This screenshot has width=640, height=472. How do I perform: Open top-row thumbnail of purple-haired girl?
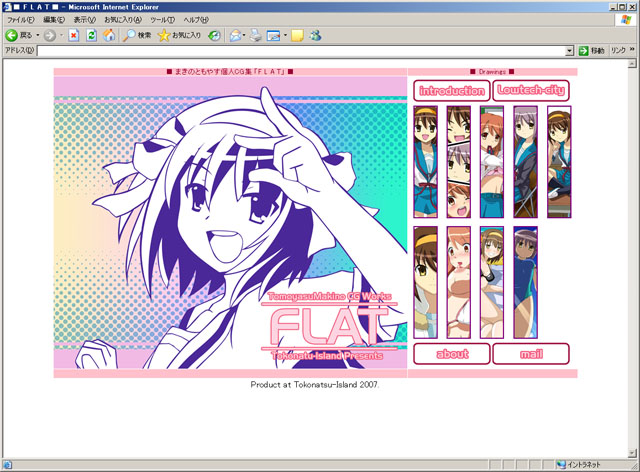tap(525, 162)
